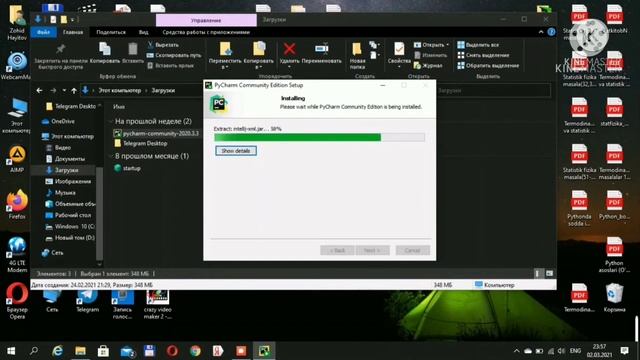
Task: Collapse the В прошлом месяце group
Action: (x=111, y=156)
